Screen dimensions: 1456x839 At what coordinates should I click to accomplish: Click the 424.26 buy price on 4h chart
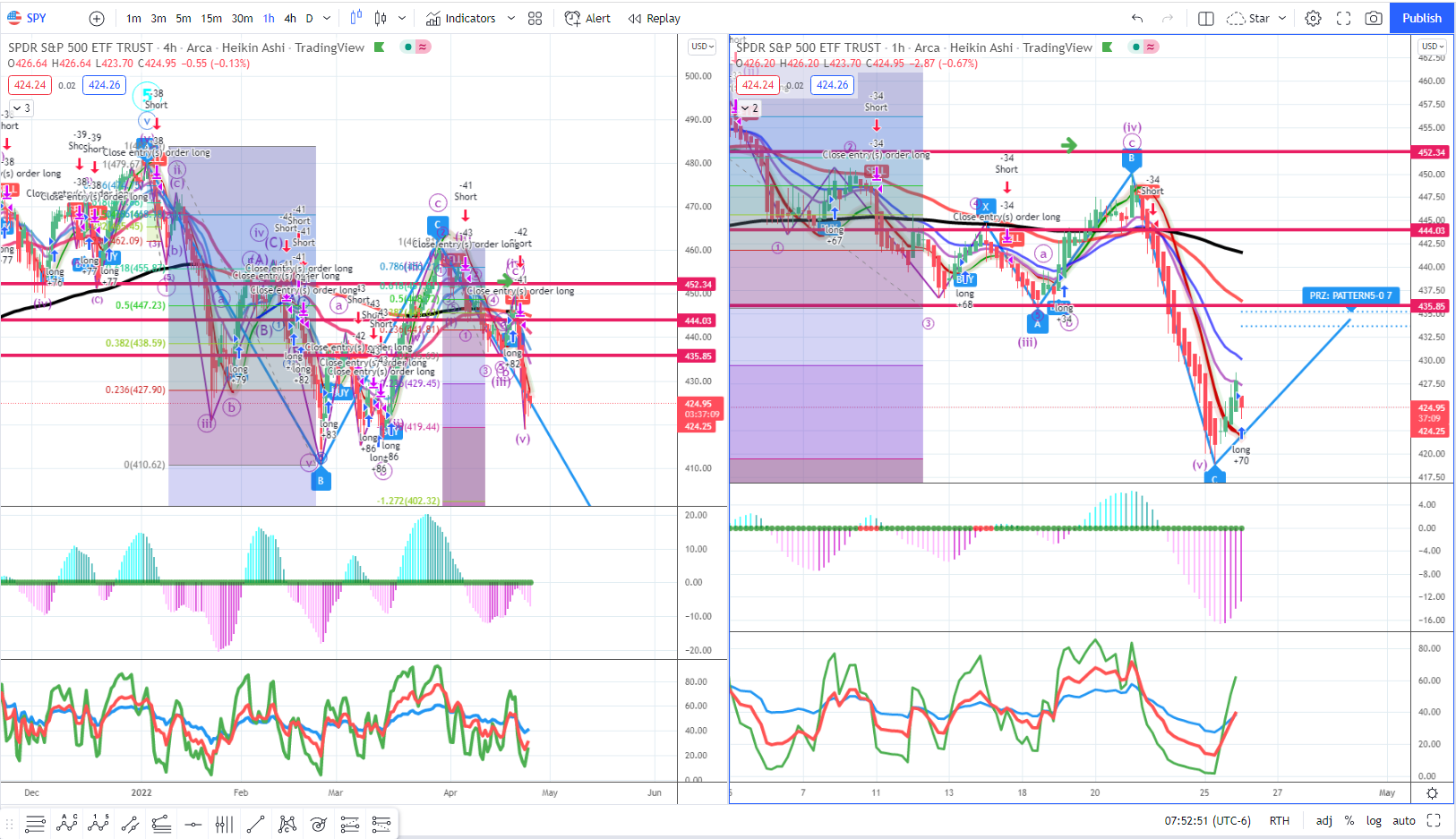pos(105,85)
